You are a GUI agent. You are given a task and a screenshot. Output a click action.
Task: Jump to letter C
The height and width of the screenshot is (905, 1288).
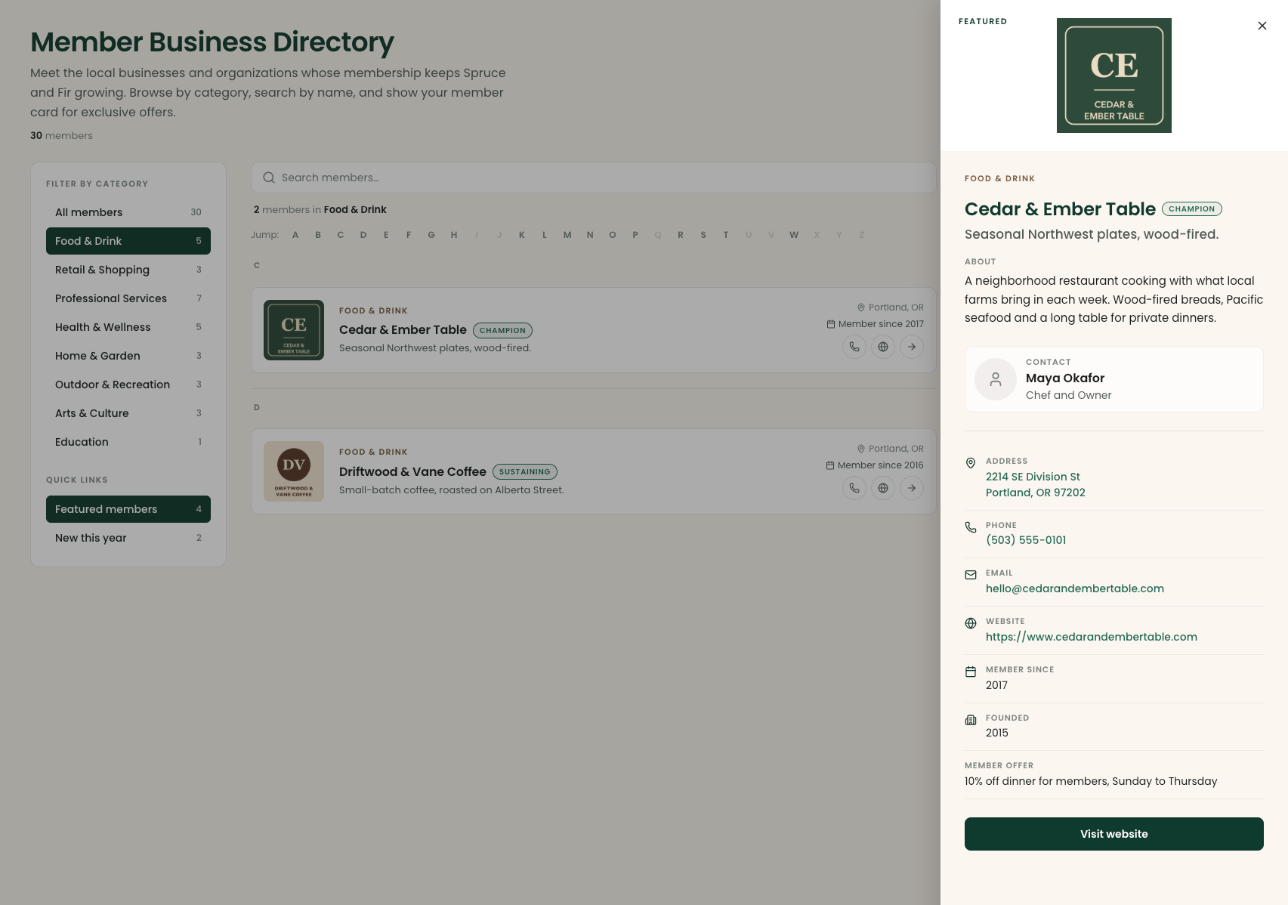click(x=340, y=235)
